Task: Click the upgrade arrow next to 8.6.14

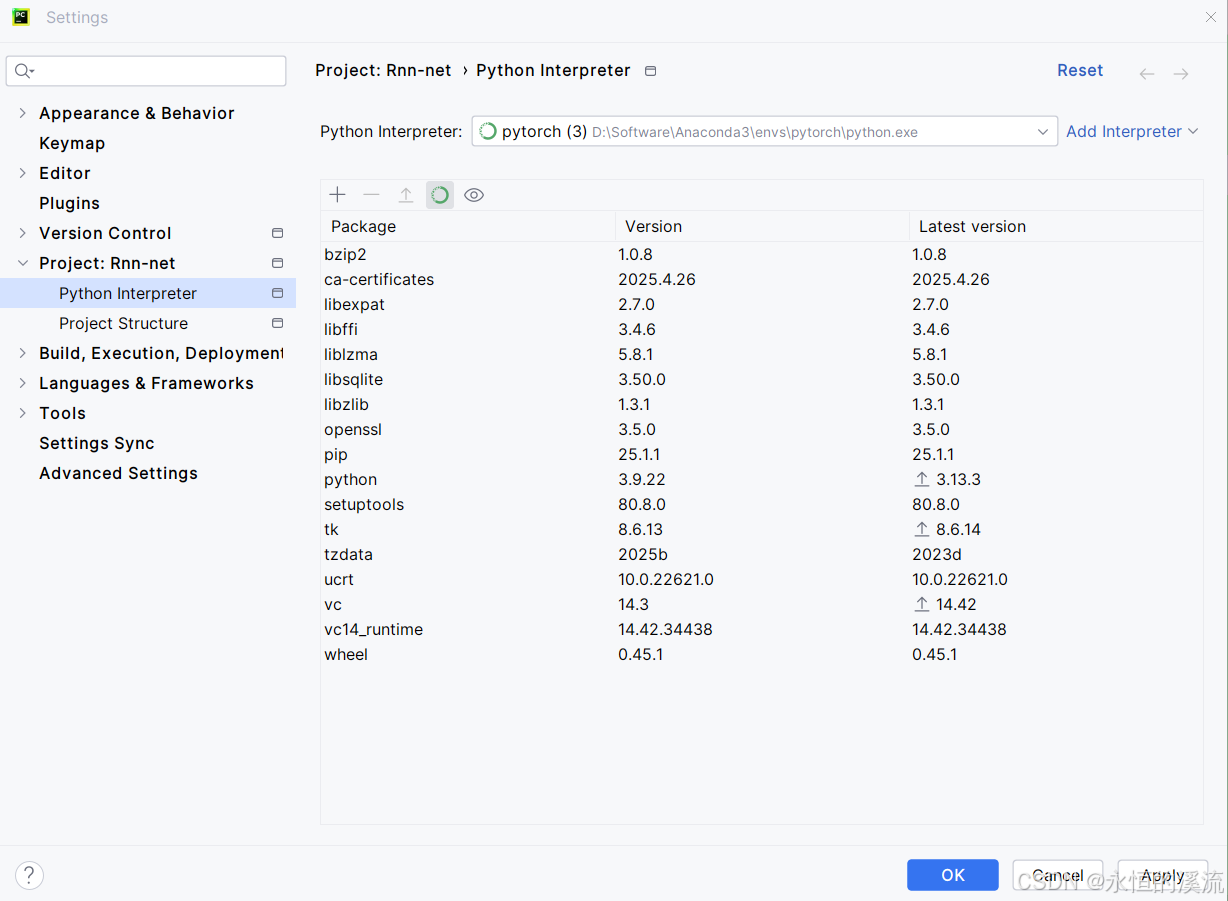Action: click(922, 530)
